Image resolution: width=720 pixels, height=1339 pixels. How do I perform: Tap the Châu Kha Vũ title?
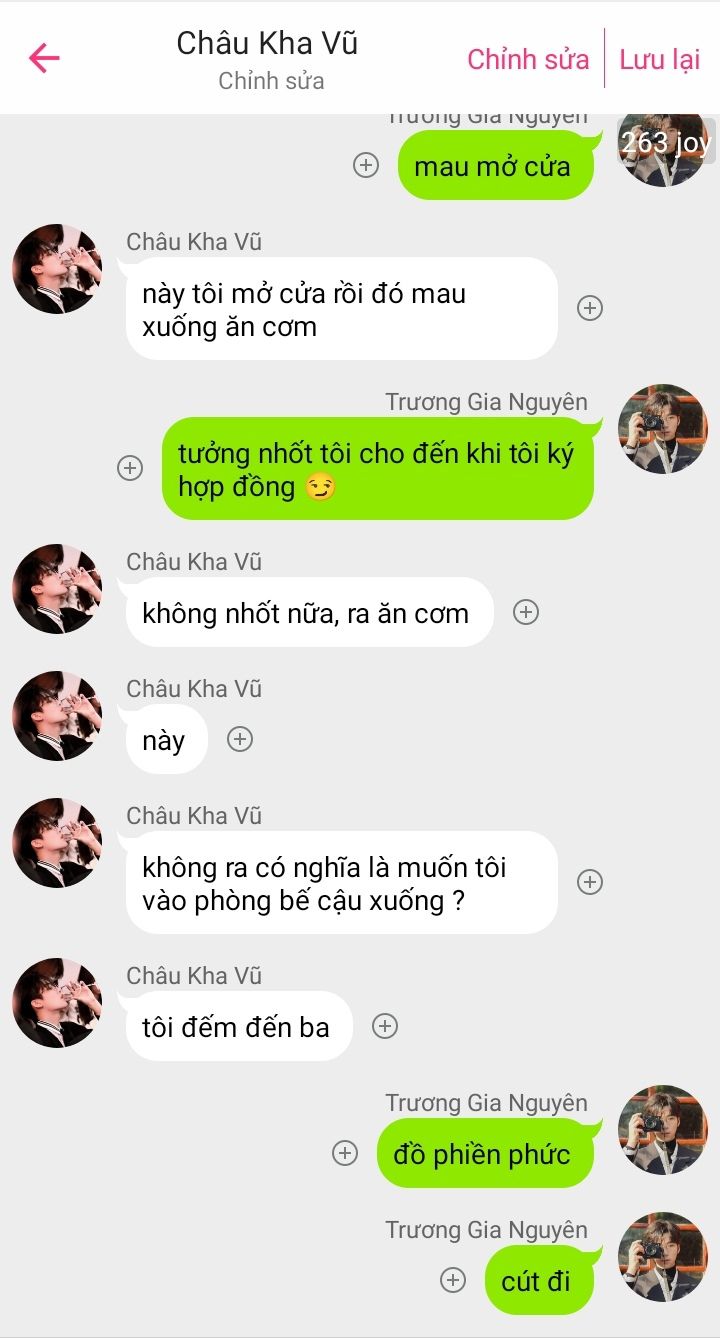coord(267,43)
